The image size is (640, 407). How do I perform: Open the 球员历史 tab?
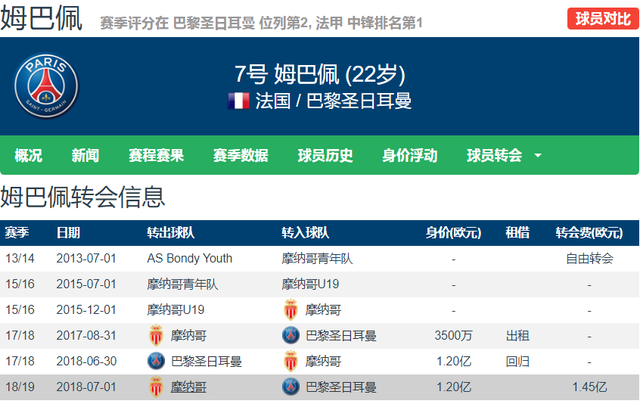click(x=325, y=156)
